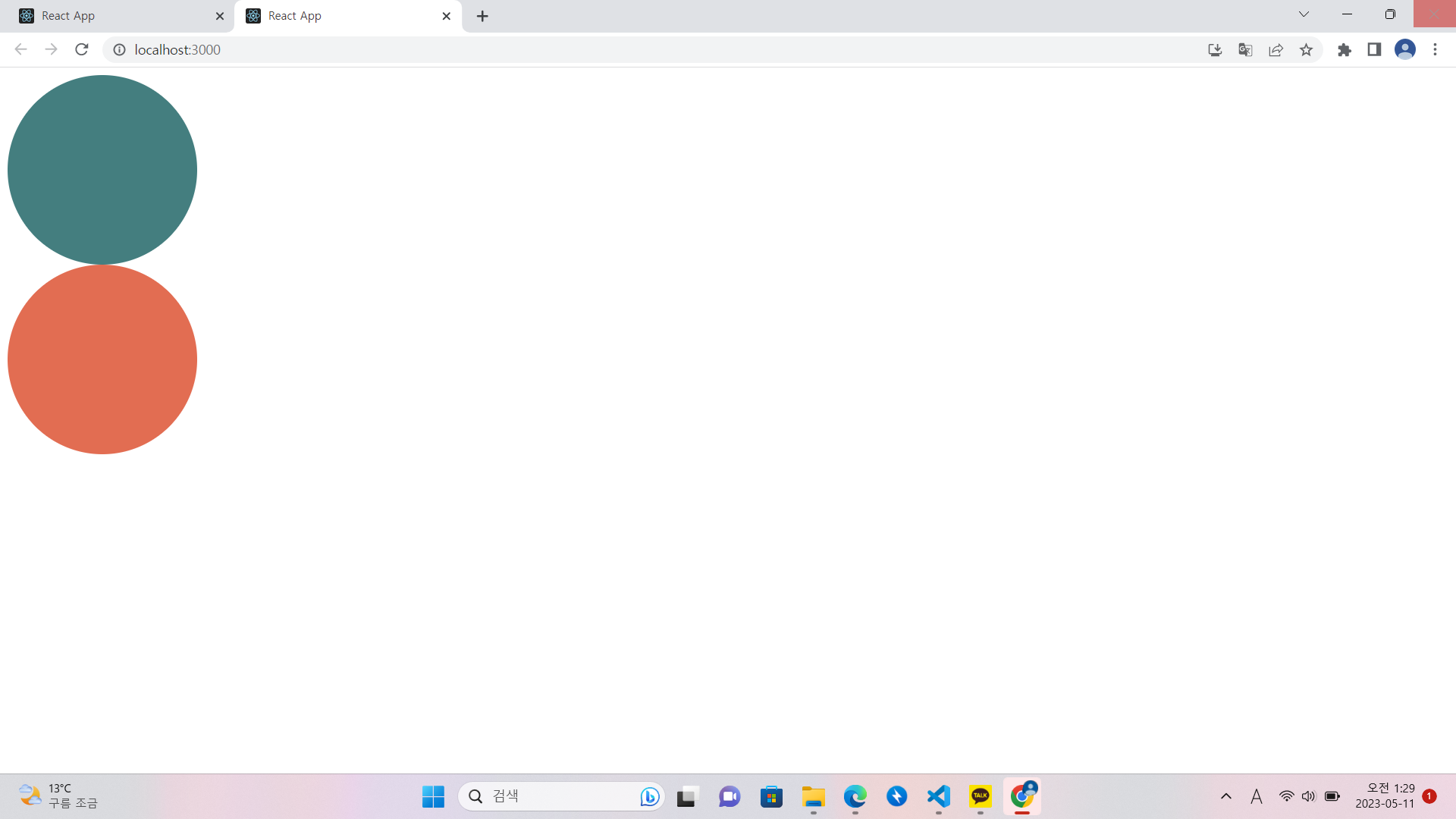The height and width of the screenshot is (819, 1456).
Task: Open Windows Start menu
Action: tap(433, 796)
